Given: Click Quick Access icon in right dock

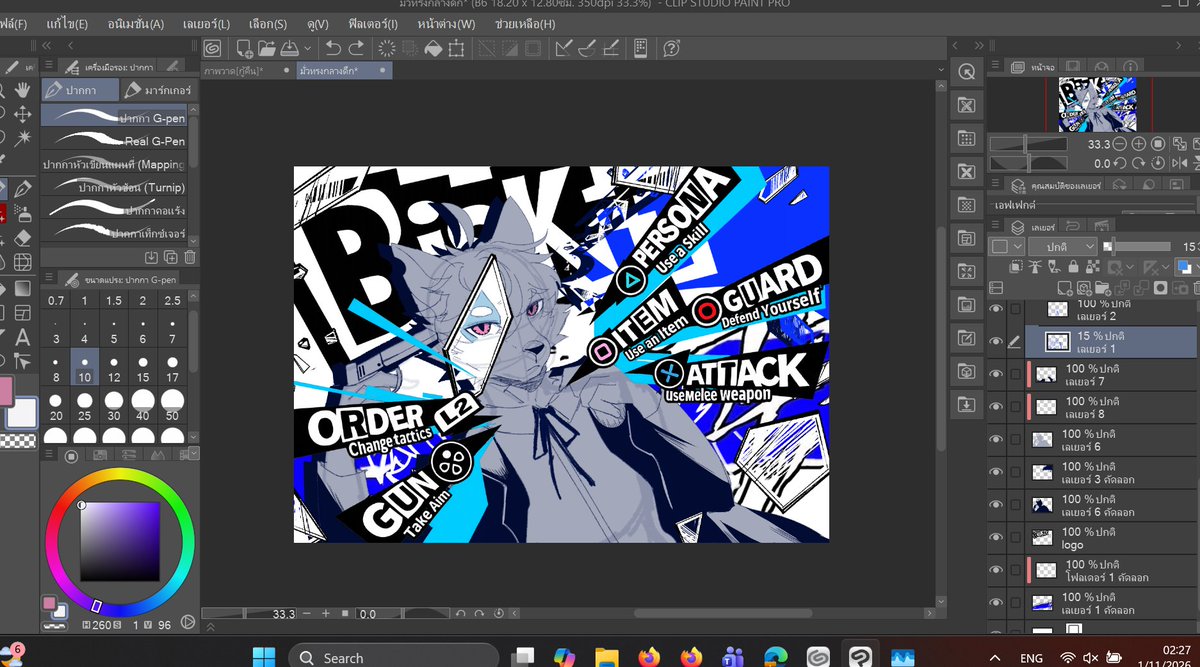Looking at the screenshot, I should coord(966,72).
